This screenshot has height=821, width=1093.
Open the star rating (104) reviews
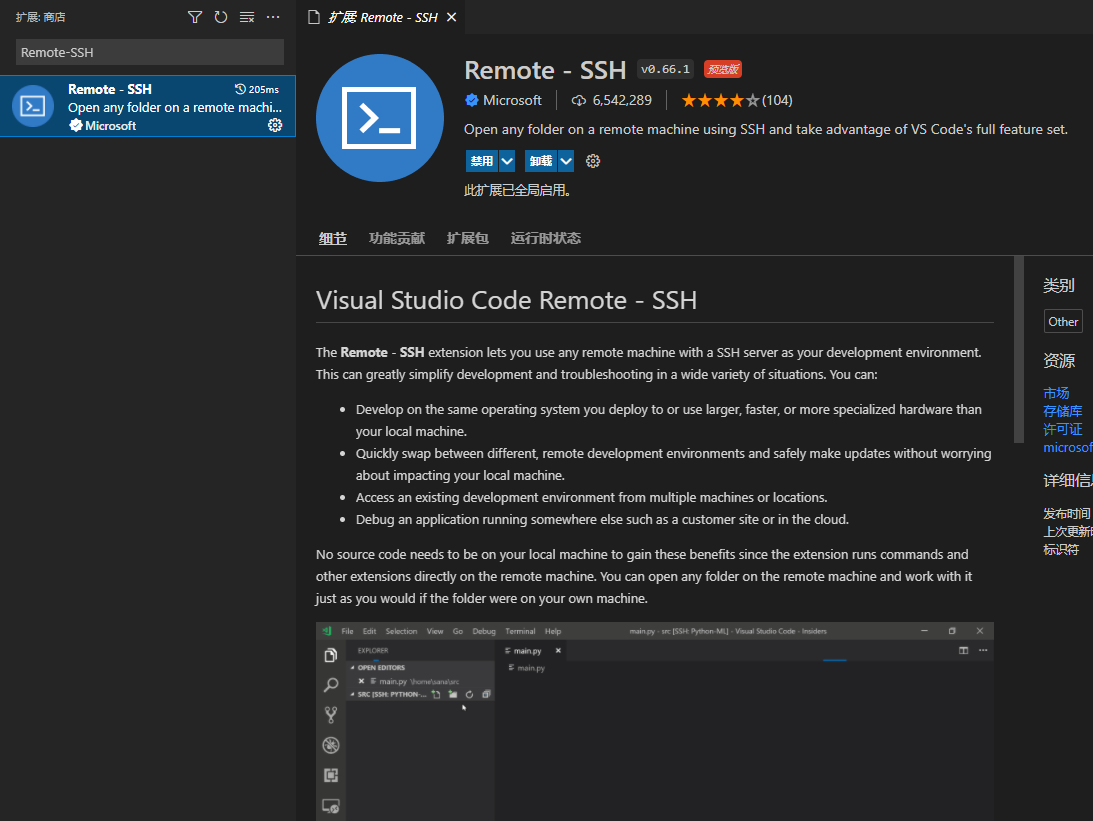737,100
